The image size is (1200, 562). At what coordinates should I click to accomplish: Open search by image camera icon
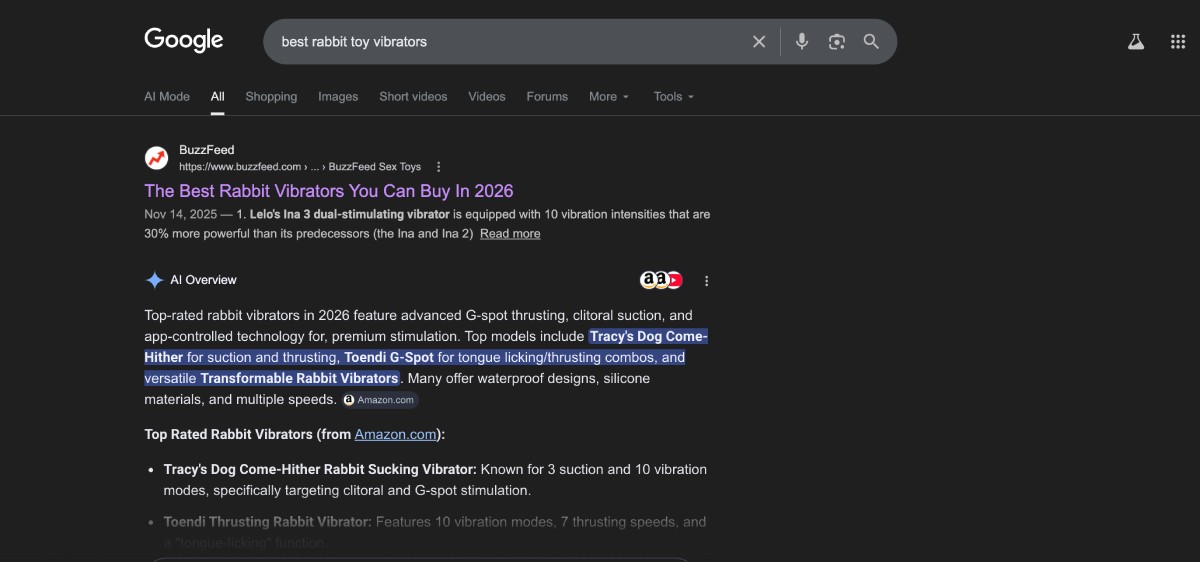tap(837, 41)
